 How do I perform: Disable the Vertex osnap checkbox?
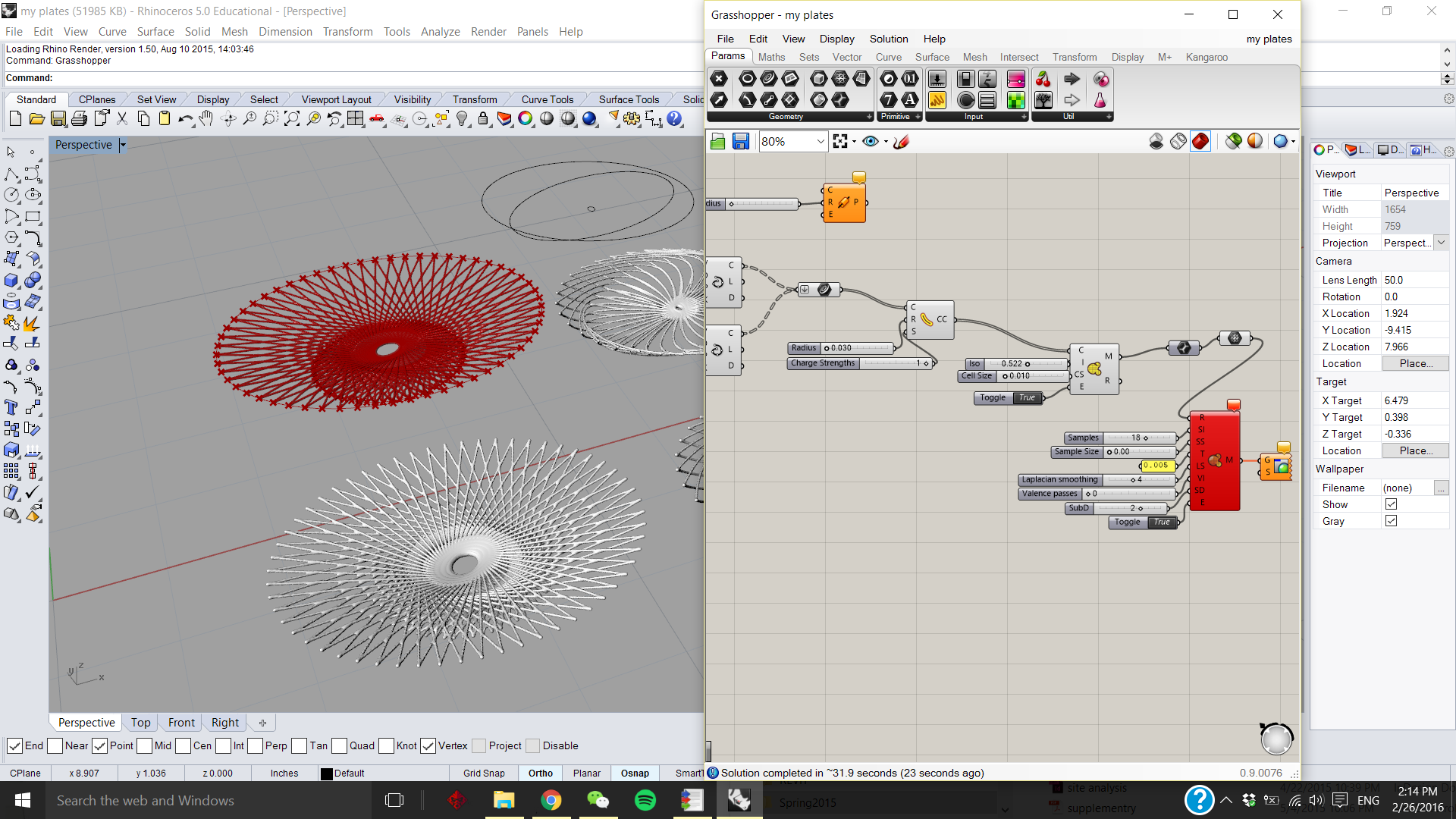pos(428,746)
